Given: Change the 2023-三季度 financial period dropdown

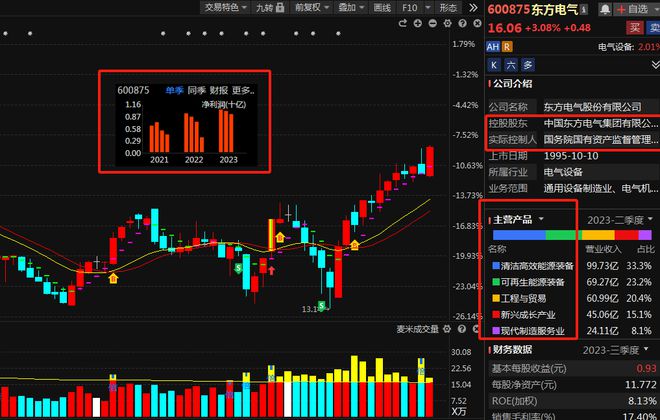Looking at the screenshot, I should tap(616, 350).
